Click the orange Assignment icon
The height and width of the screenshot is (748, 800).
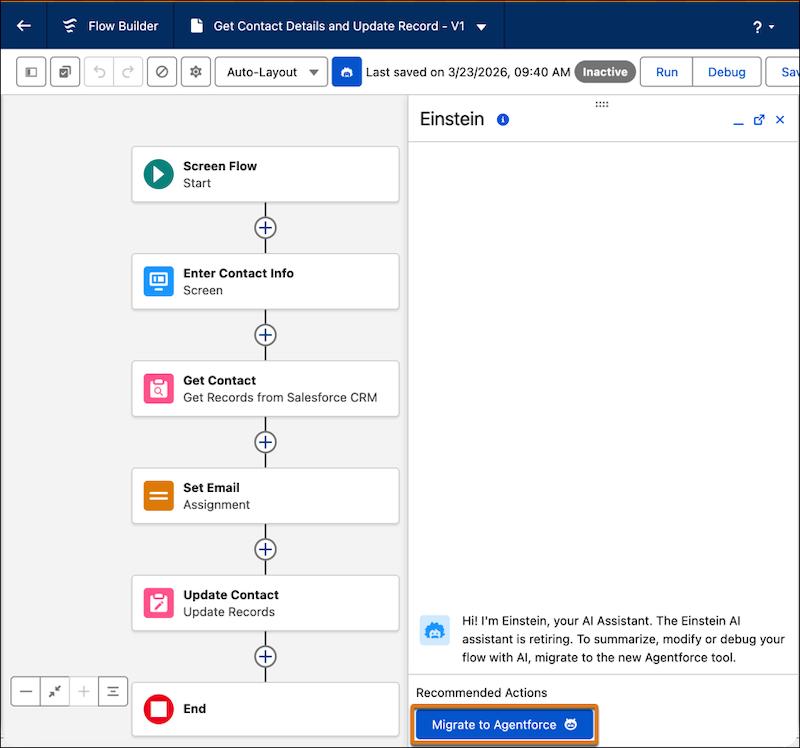point(159,496)
